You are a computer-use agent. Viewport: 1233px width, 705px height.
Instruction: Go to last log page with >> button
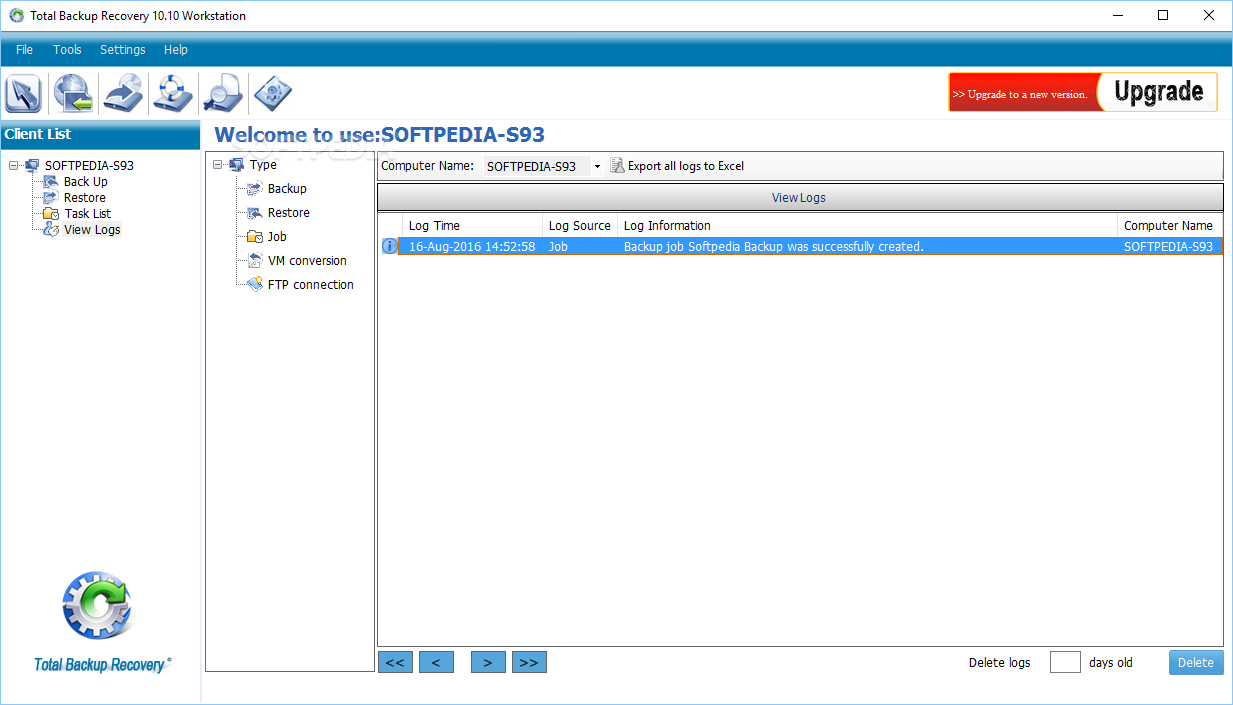click(529, 662)
